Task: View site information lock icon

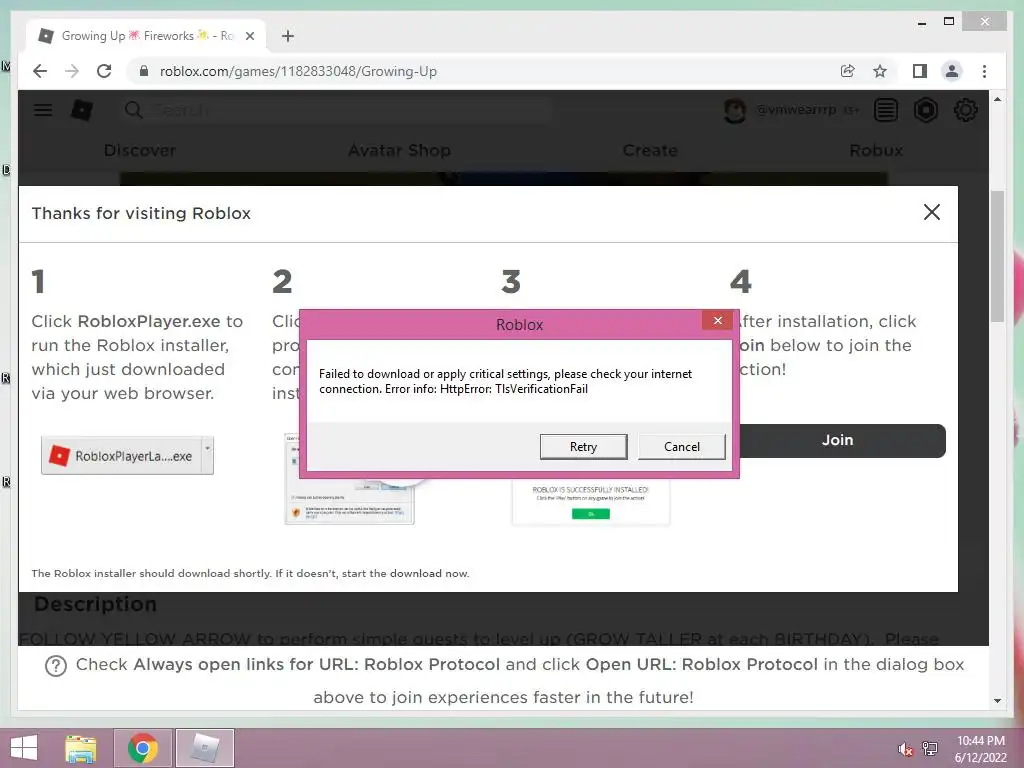Action: point(144,71)
